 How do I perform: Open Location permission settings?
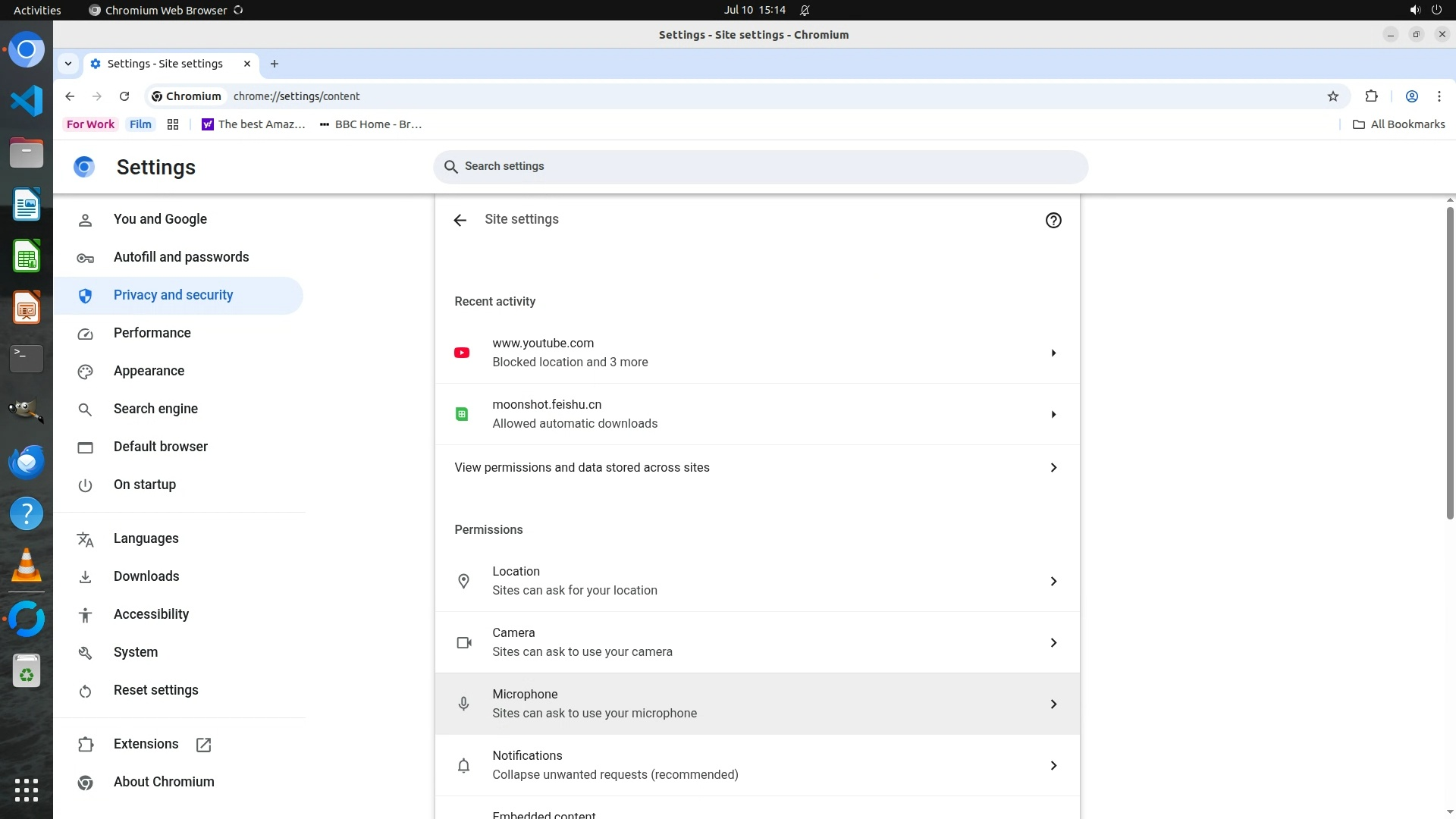click(757, 581)
